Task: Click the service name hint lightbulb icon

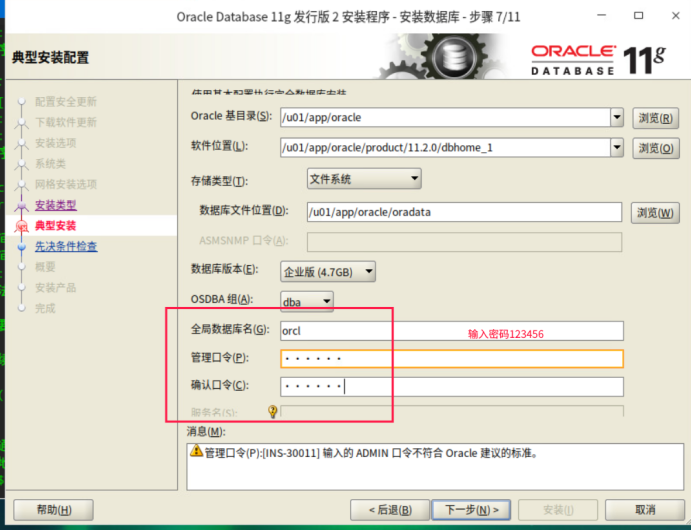Action: pos(273,412)
